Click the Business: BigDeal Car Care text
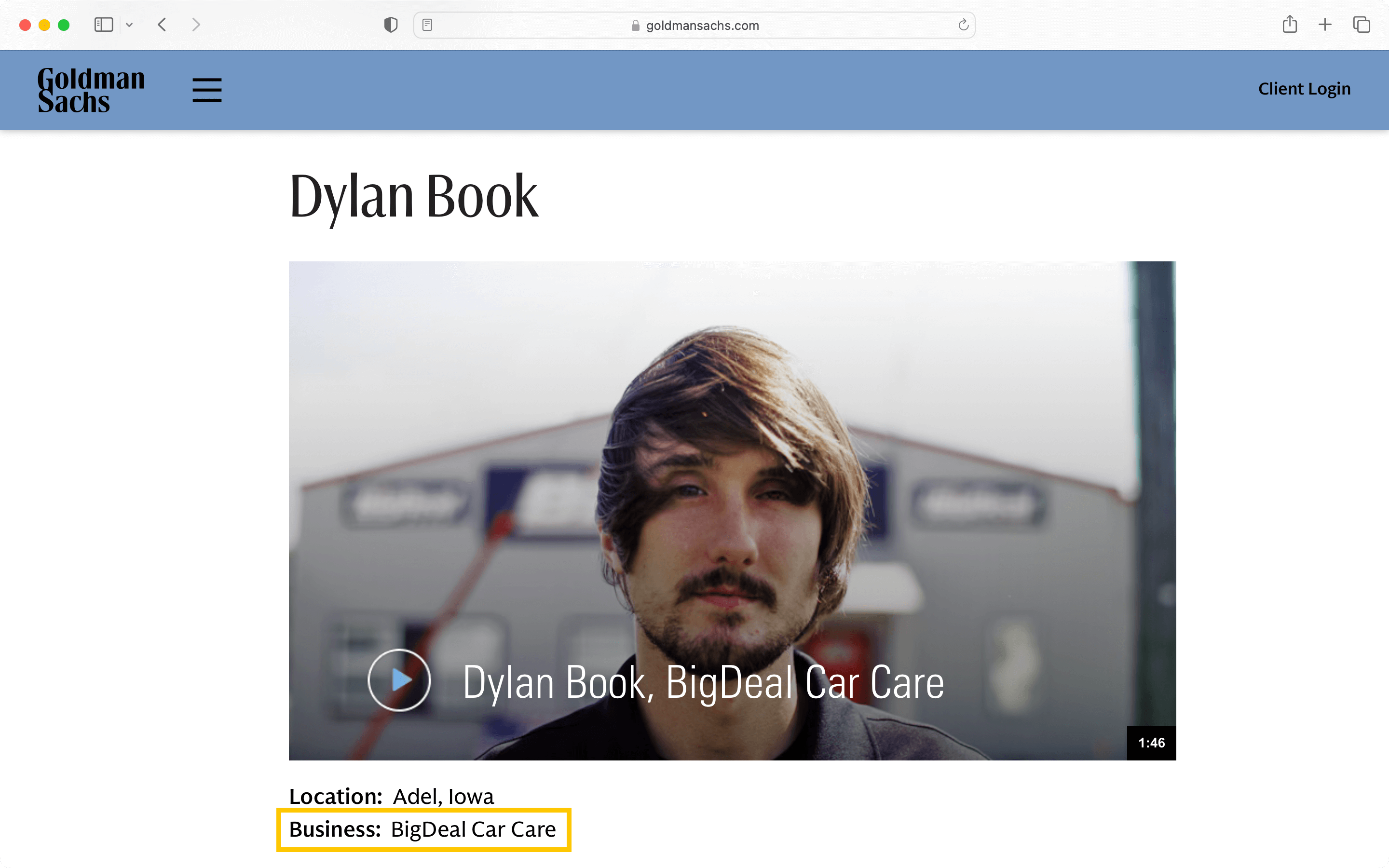This screenshot has width=1389, height=868. (x=422, y=829)
